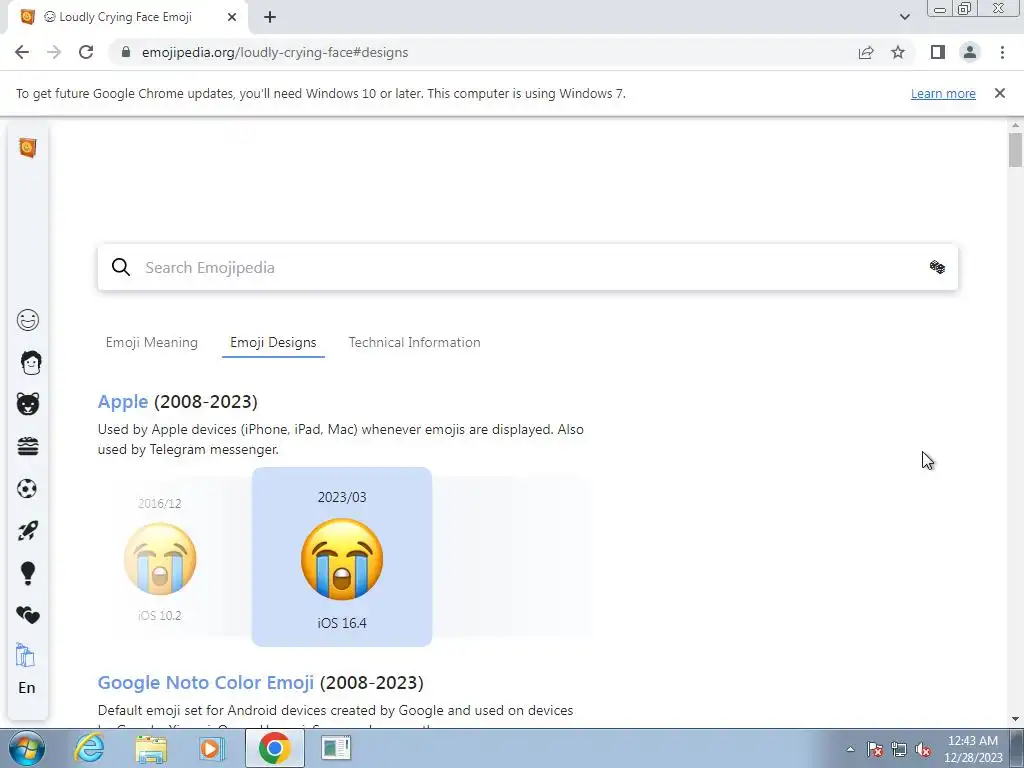Open the Chrome three-dot menu
The height and width of the screenshot is (768, 1024).
coord(1002,52)
